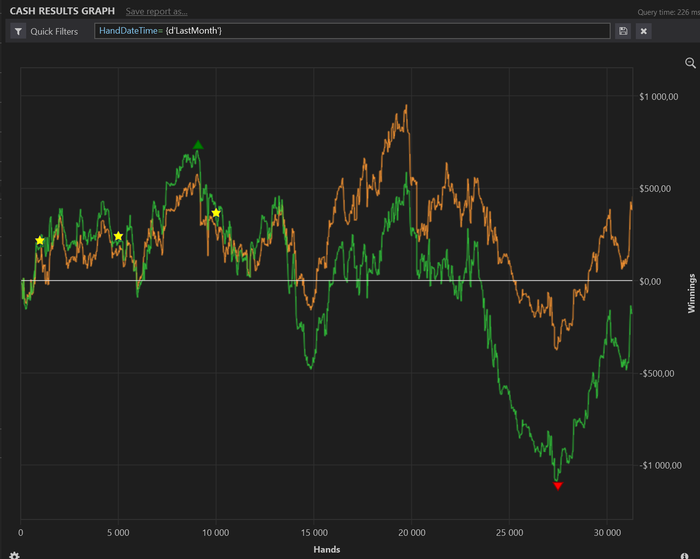Click the '5 000' x-axis label
The height and width of the screenshot is (559, 700).
click(x=118, y=533)
